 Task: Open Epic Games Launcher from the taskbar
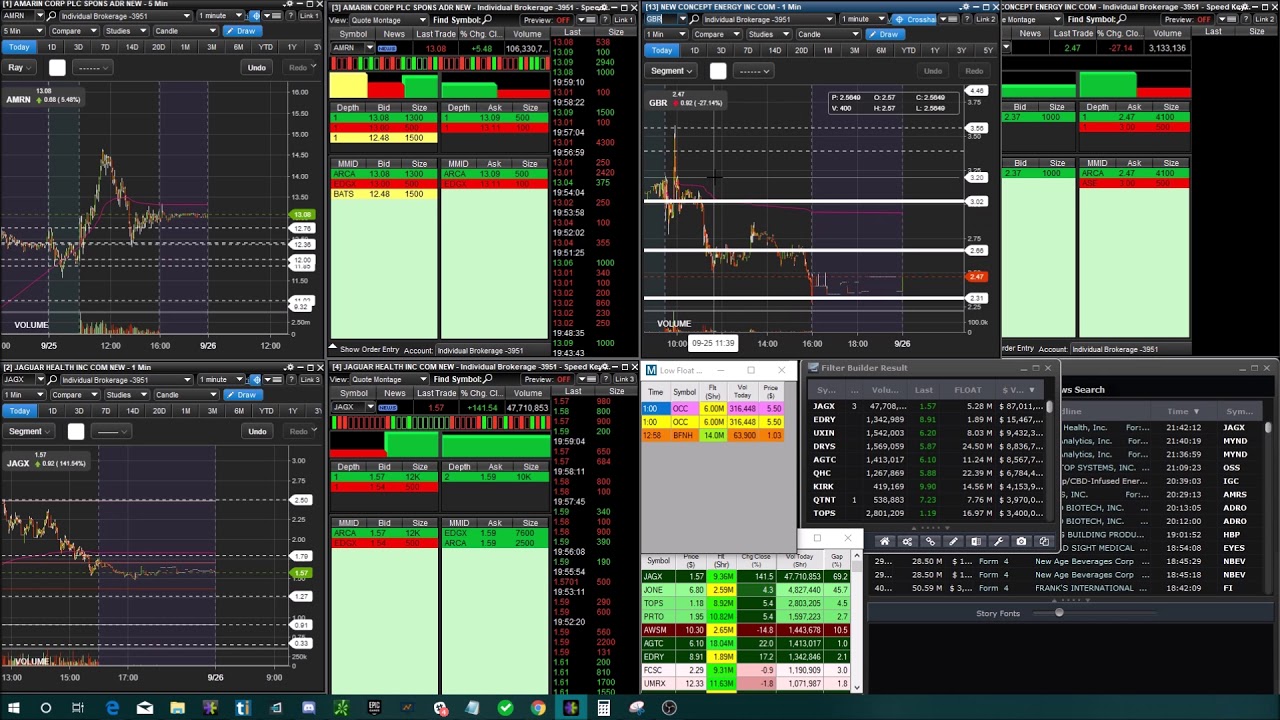click(x=374, y=708)
